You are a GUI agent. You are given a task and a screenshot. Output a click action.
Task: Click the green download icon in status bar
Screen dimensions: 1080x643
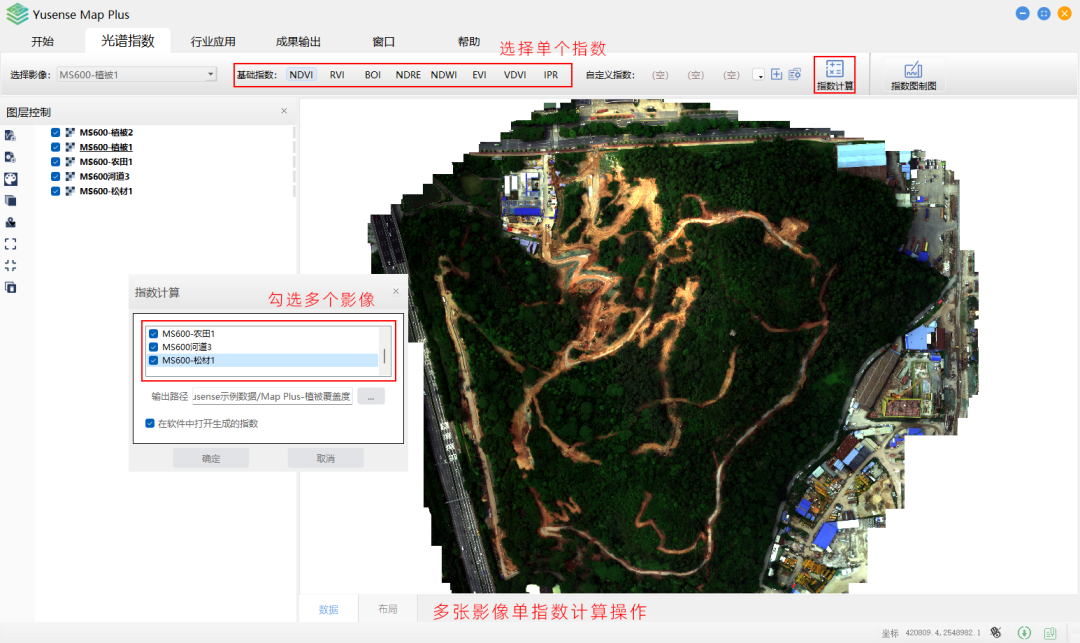(x=1024, y=632)
